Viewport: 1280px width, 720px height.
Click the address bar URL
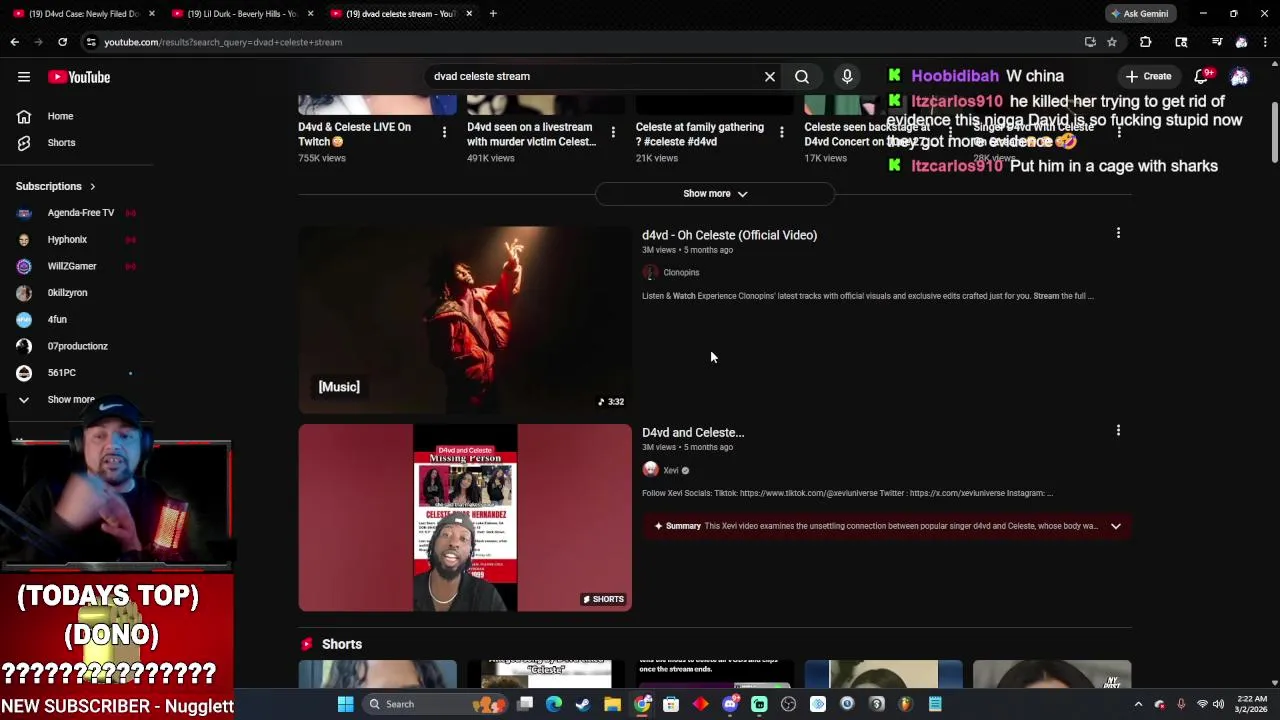[x=222, y=42]
